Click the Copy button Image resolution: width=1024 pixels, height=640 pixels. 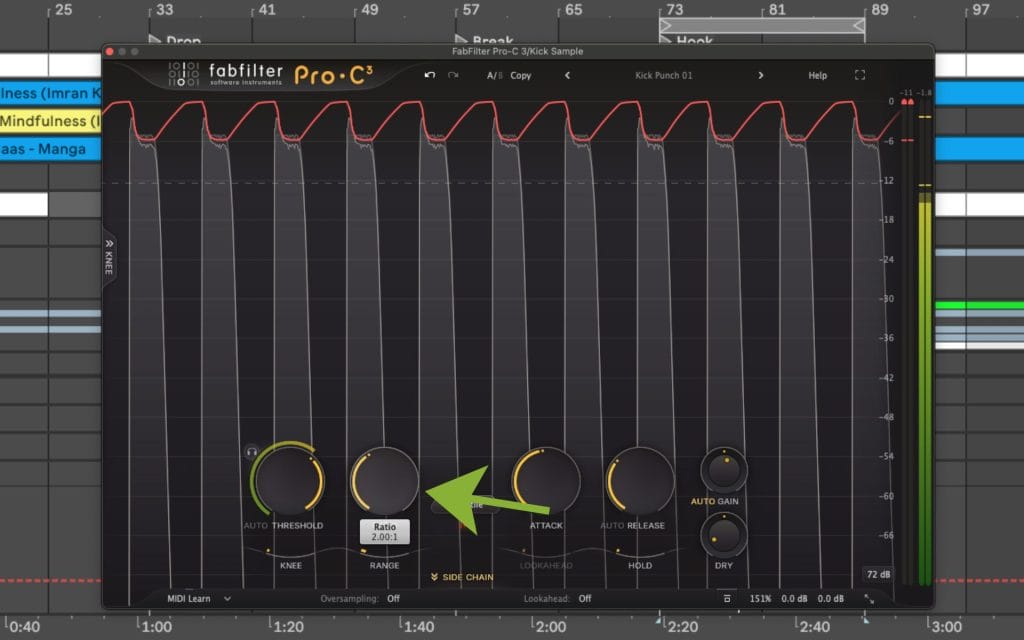click(521, 75)
